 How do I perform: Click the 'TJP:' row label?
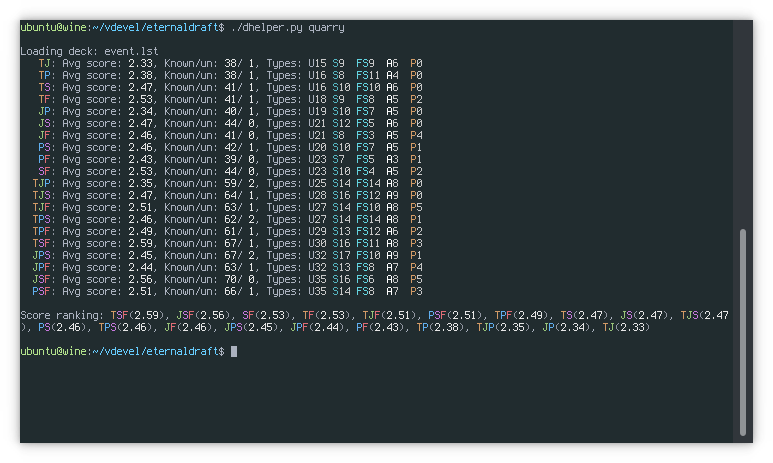point(44,183)
